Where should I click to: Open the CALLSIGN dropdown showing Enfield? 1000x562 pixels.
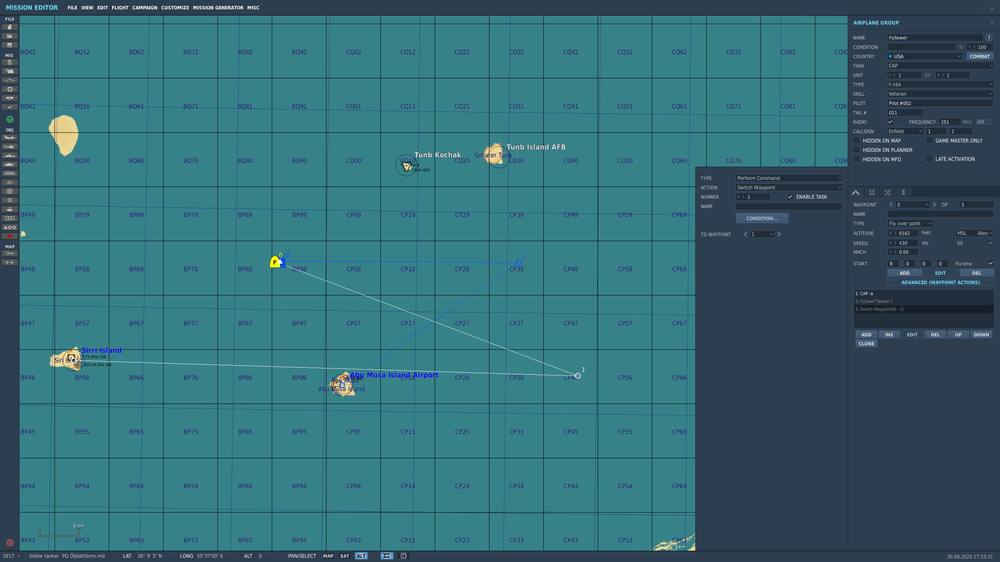click(905, 131)
